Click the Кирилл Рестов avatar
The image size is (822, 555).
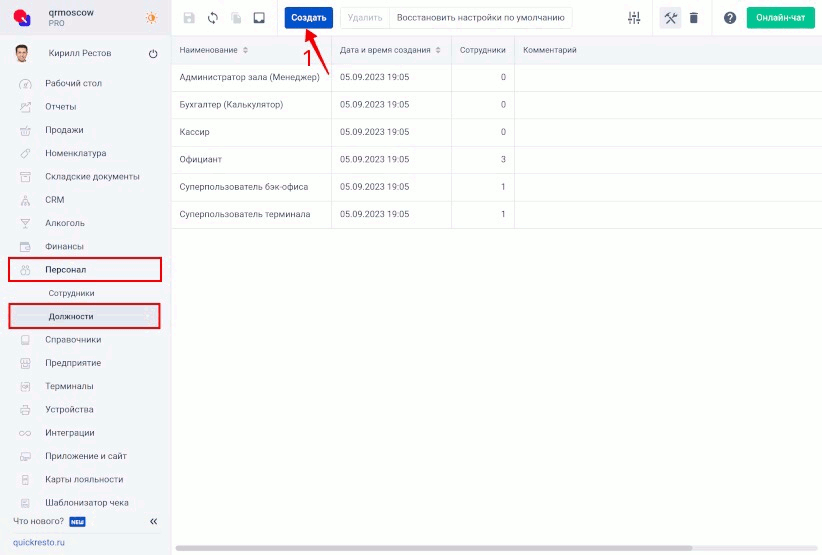point(21,53)
